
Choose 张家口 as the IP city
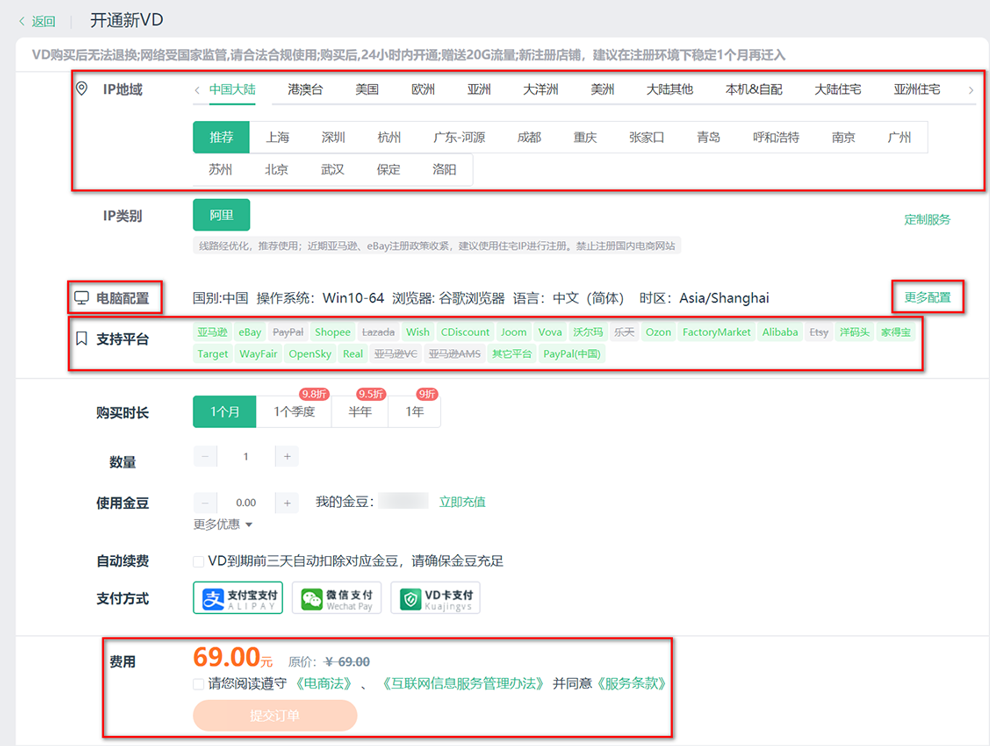[647, 137]
